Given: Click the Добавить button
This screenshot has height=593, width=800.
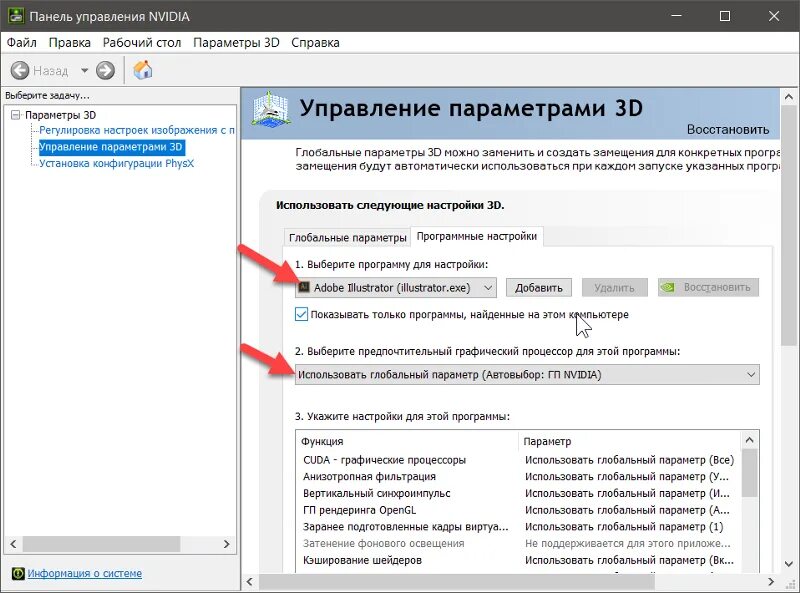Looking at the screenshot, I should tap(539, 287).
